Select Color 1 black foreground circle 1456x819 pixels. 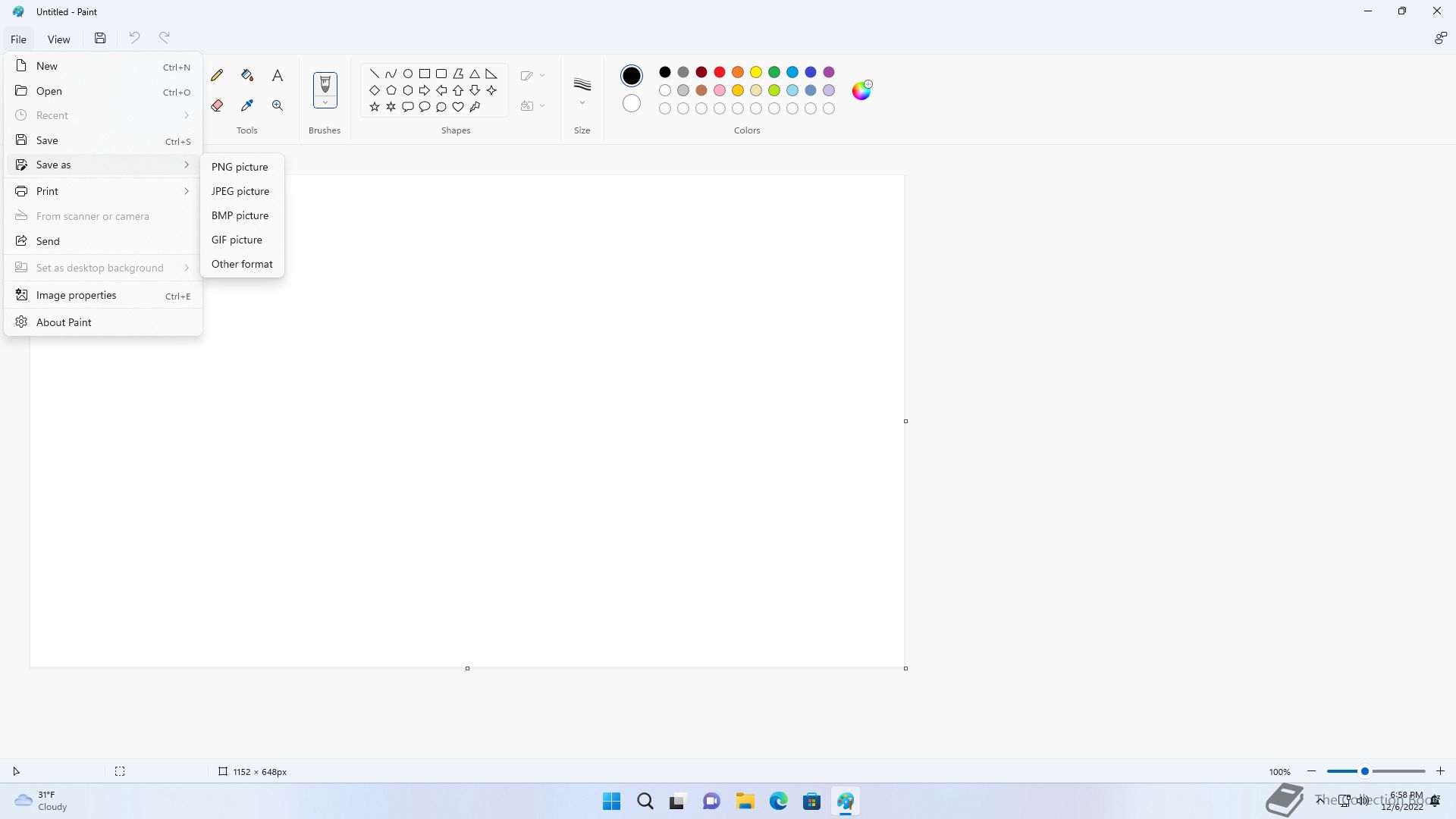point(631,76)
